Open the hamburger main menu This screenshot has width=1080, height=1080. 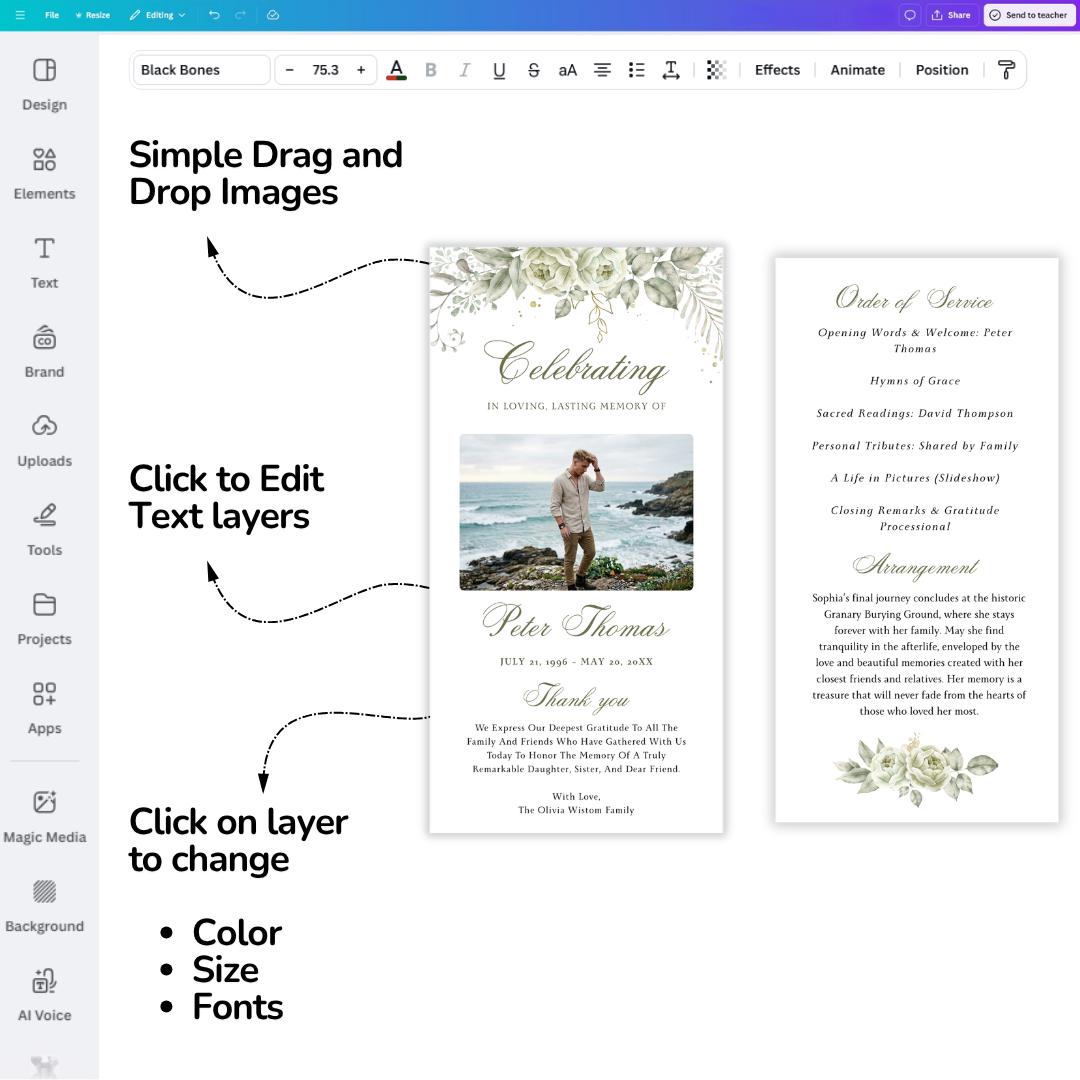[x=20, y=15]
